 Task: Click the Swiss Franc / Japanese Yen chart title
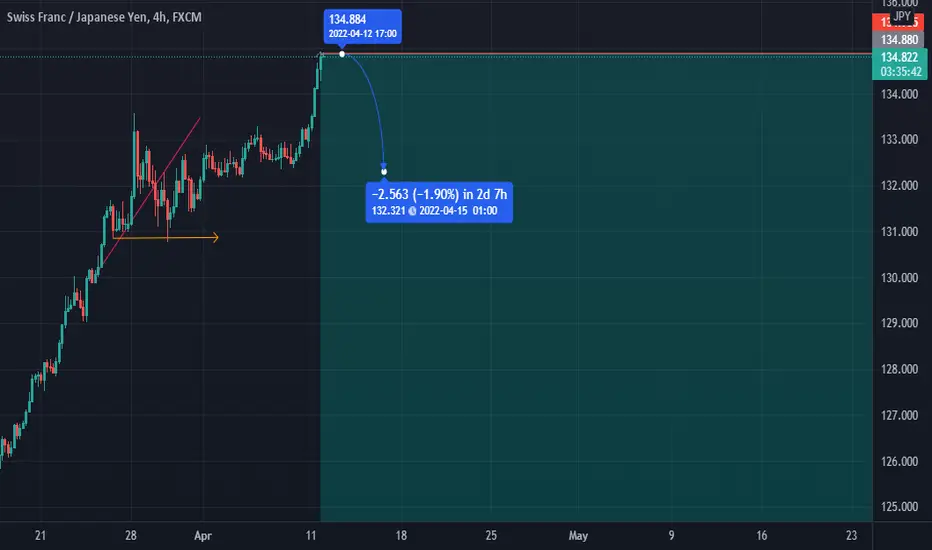(x=104, y=17)
